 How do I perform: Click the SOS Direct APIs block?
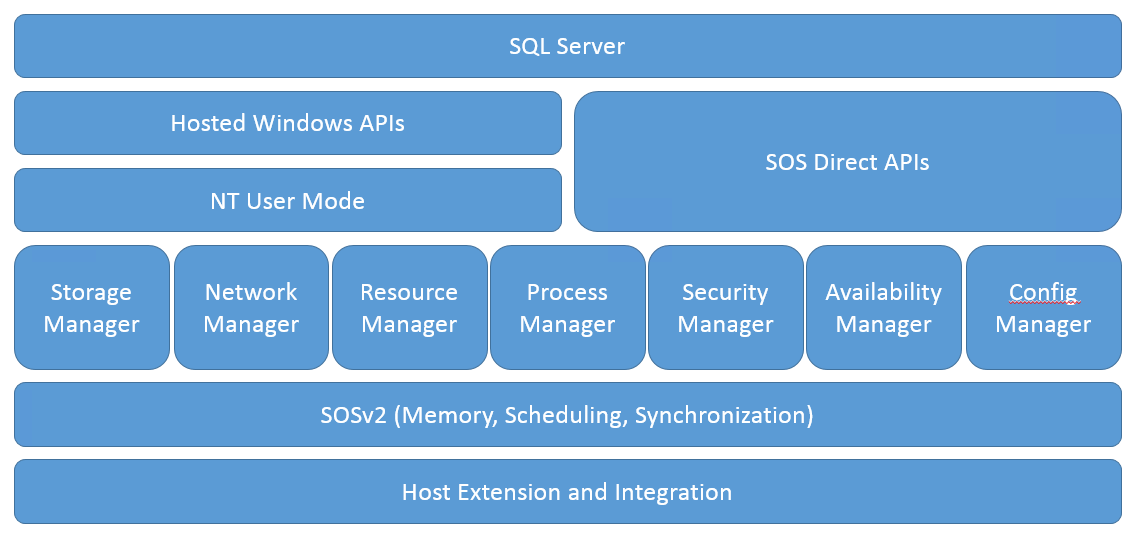tap(847, 162)
